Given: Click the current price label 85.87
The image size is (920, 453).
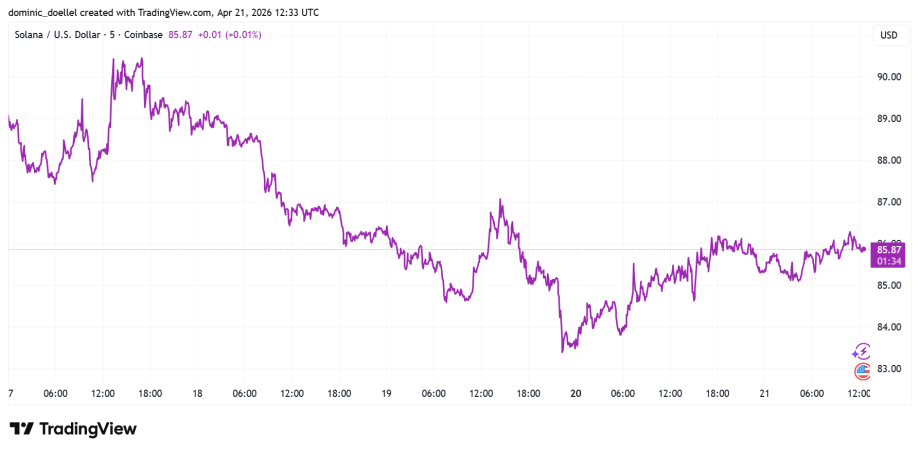Looking at the screenshot, I should pyautogui.click(x=889, y=249).
